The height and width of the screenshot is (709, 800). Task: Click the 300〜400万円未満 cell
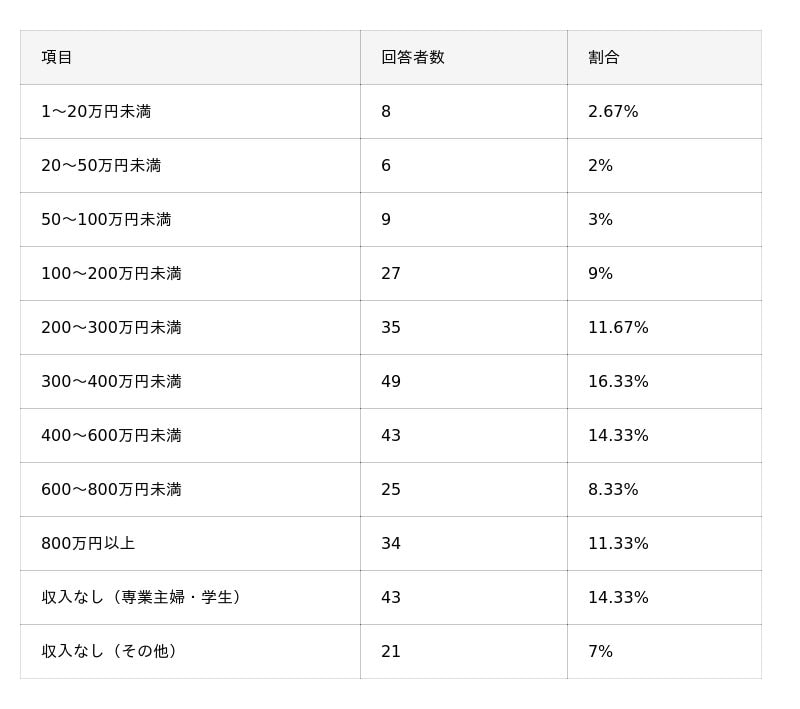click(111, 381)
